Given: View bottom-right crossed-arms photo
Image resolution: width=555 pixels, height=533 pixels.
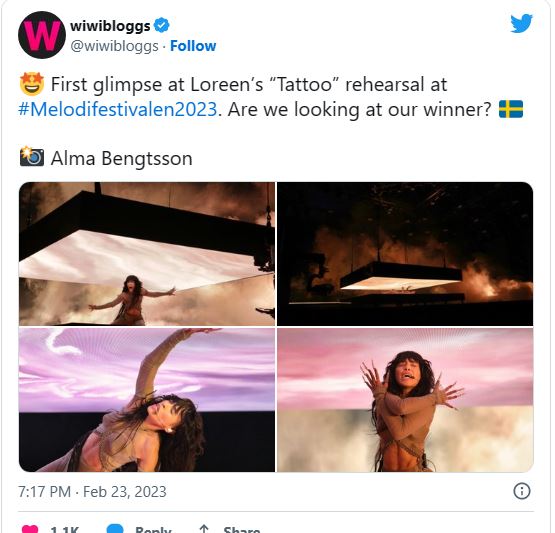Looking at the screenshot, I should 405,400.
